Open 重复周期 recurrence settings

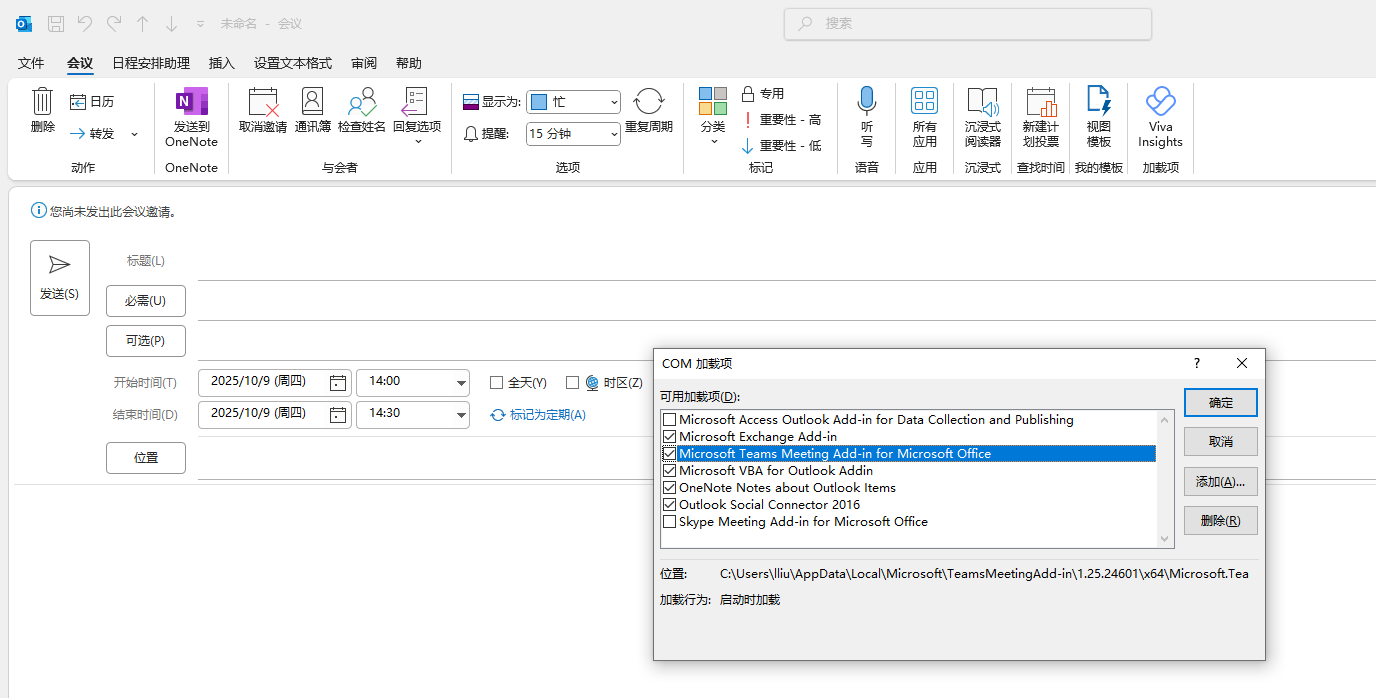(649, 102)
